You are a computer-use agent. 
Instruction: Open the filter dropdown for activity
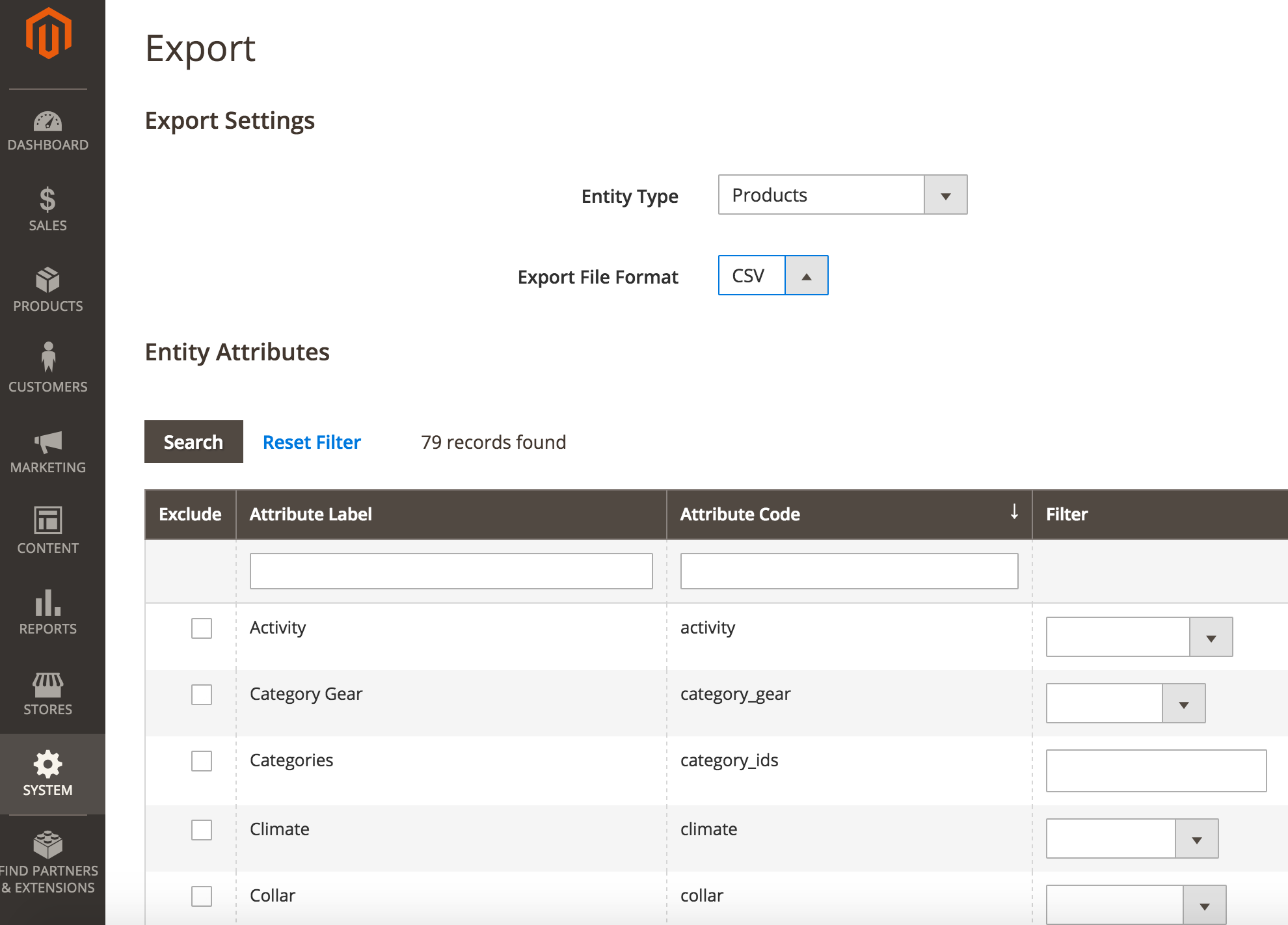point(1139,637)
